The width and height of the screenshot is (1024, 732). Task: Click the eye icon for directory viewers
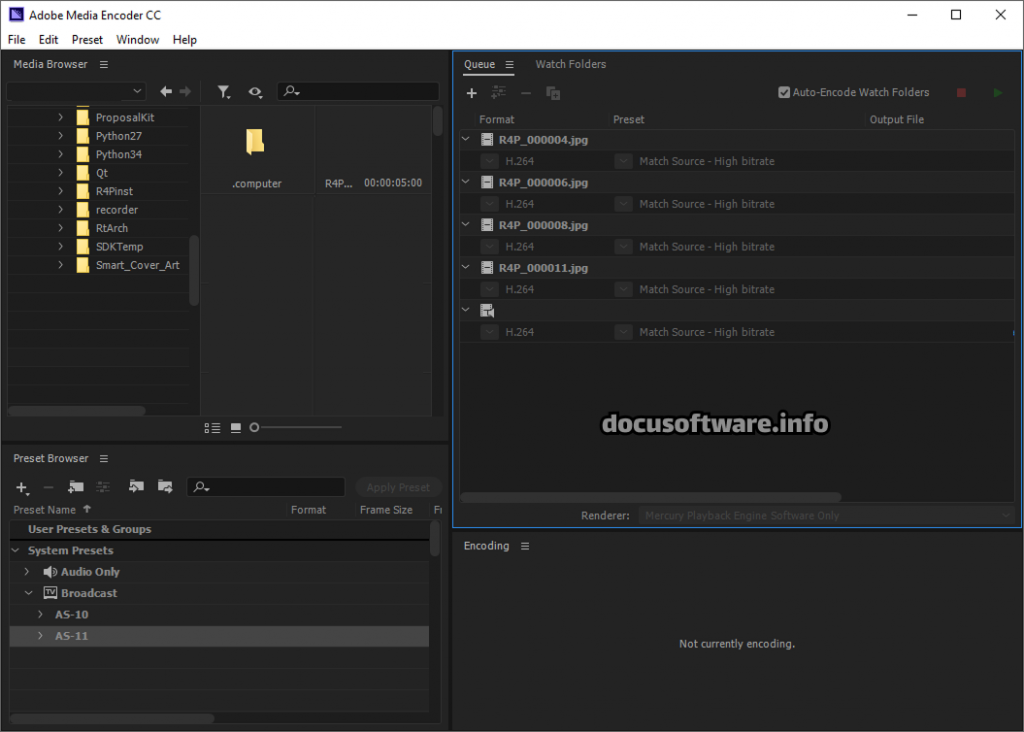tap(256, 92)
